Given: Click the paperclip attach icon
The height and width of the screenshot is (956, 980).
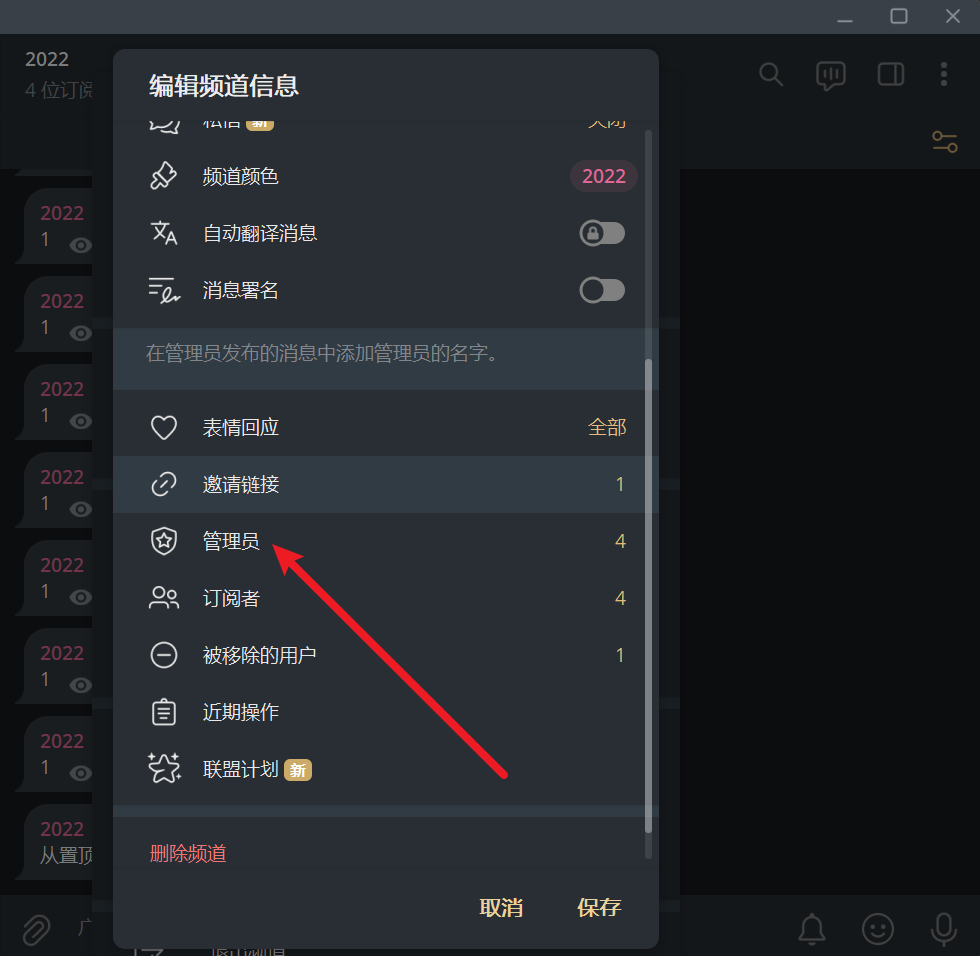Looking at the screenshot, I should (x=36, y=929).
